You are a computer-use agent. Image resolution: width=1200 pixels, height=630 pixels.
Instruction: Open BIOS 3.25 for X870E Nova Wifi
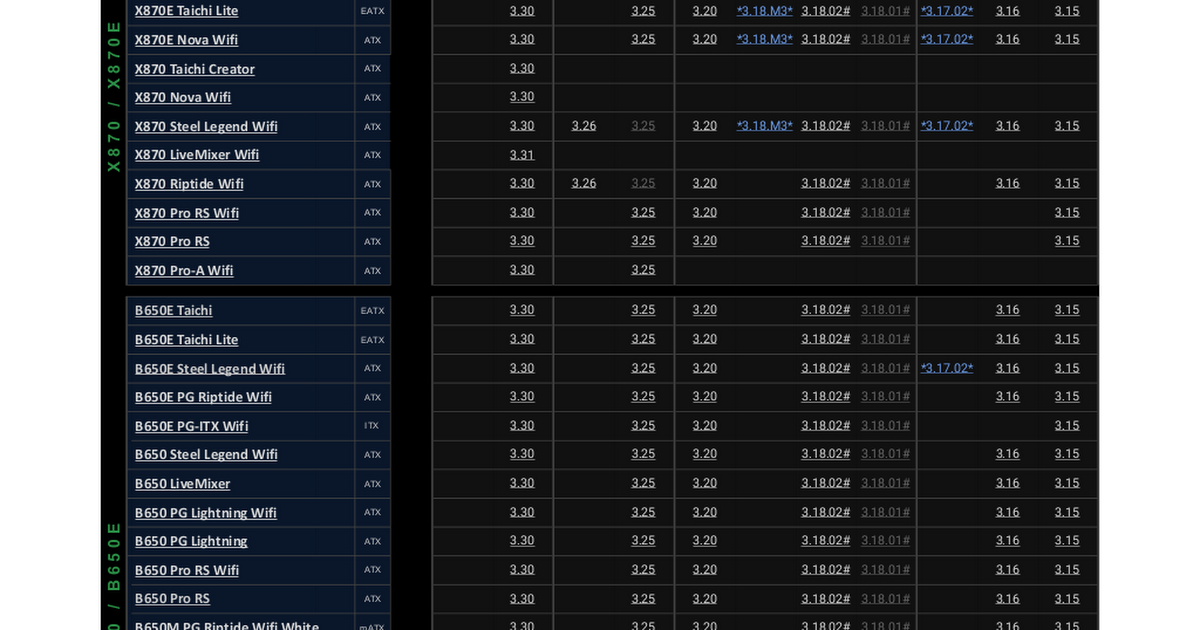tap(643, 39)
